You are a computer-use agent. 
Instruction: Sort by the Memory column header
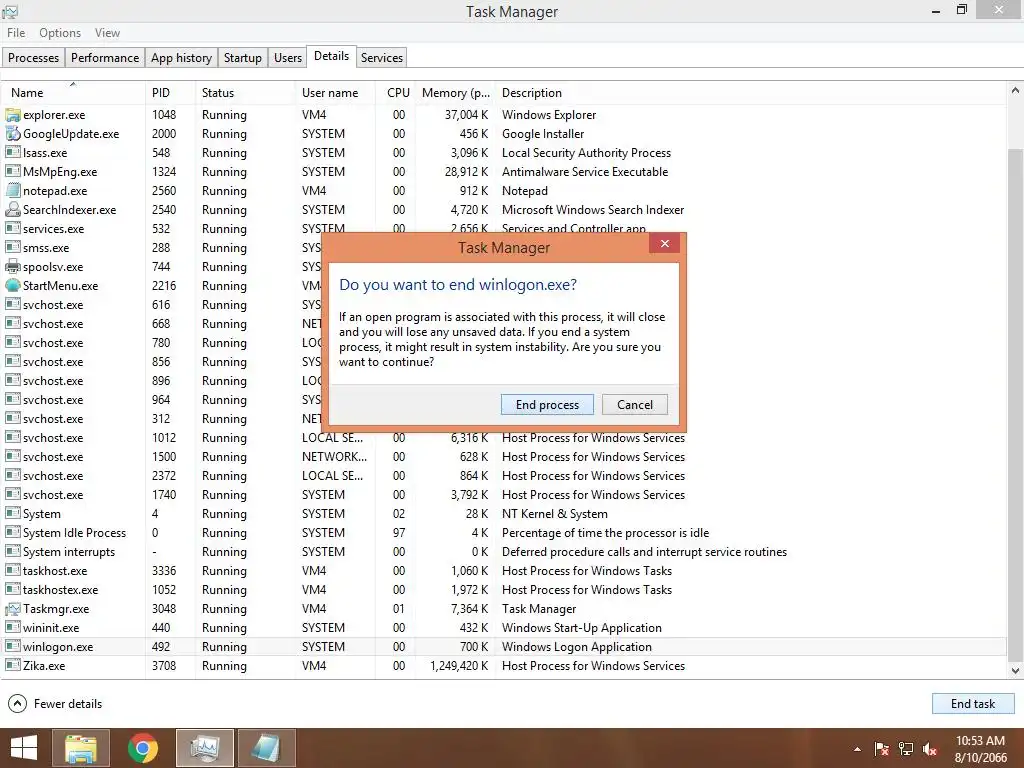click(455, 93)
